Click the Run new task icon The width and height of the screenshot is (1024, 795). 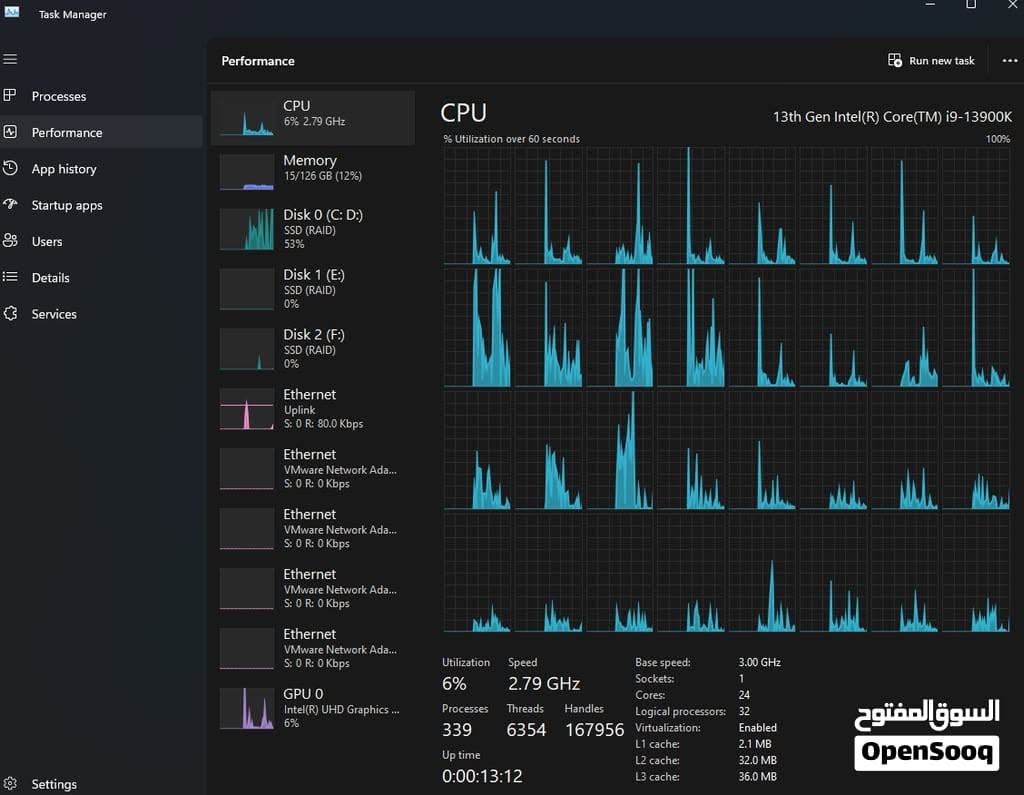[895, 60]
